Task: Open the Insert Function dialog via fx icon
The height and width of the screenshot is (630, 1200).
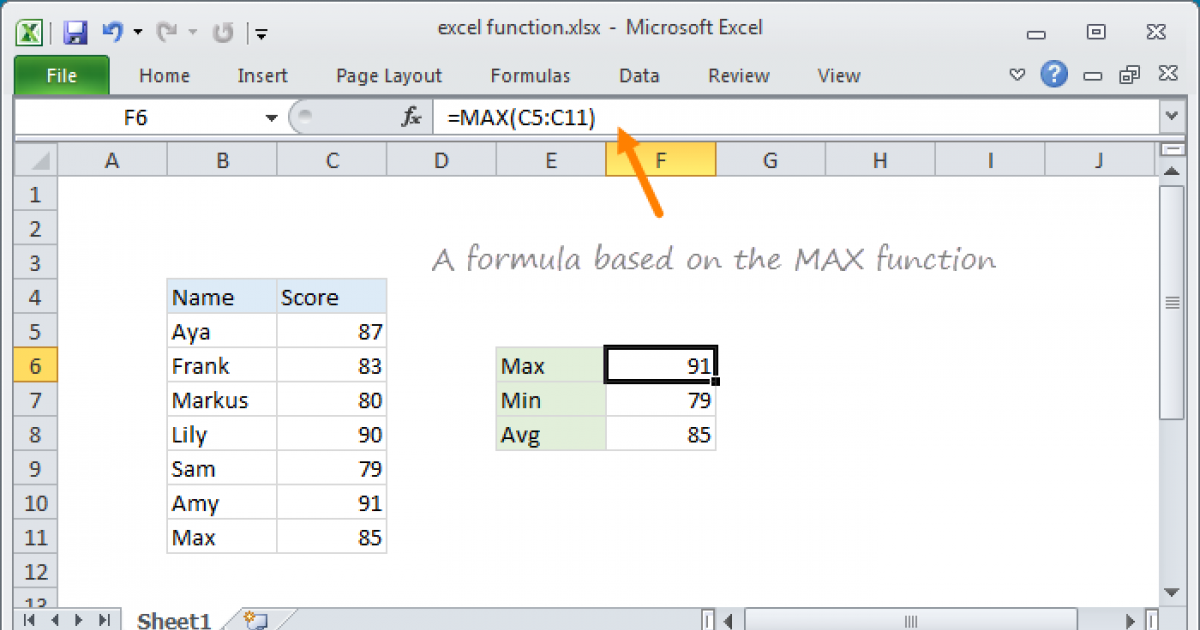Action: (x=410, y=117)
